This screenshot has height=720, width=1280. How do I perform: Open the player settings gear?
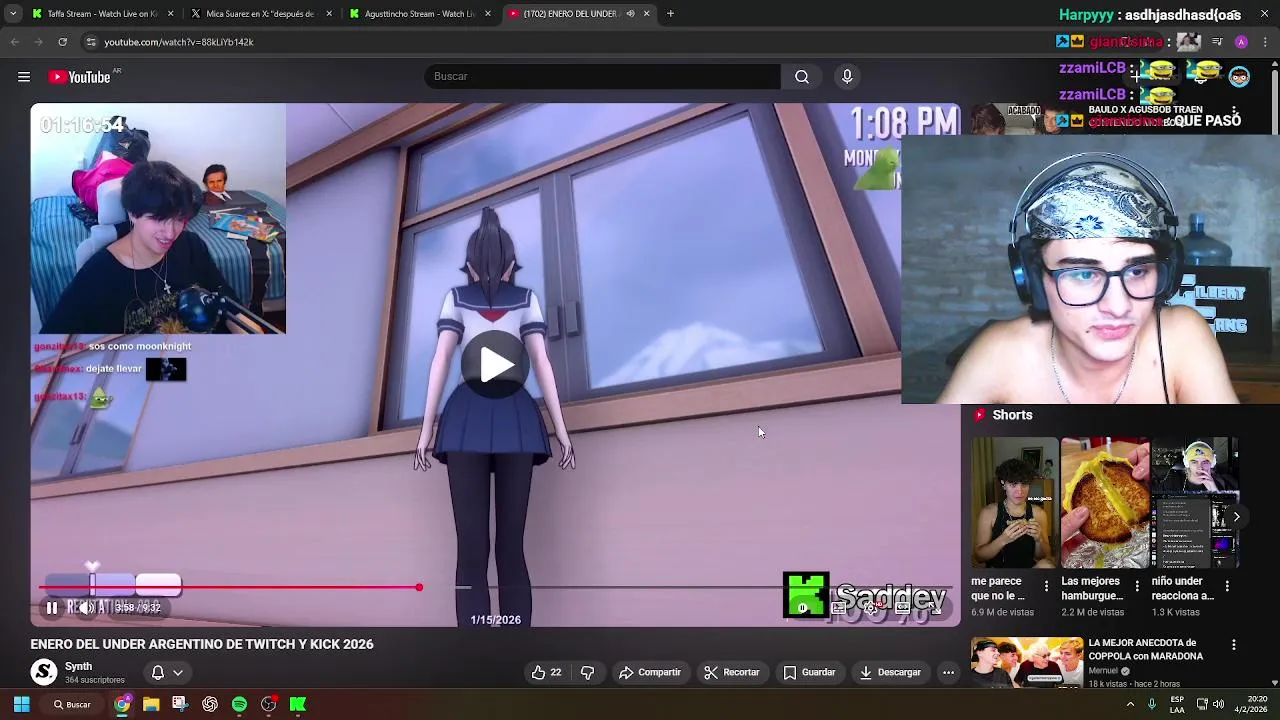(x=872, y=607)
